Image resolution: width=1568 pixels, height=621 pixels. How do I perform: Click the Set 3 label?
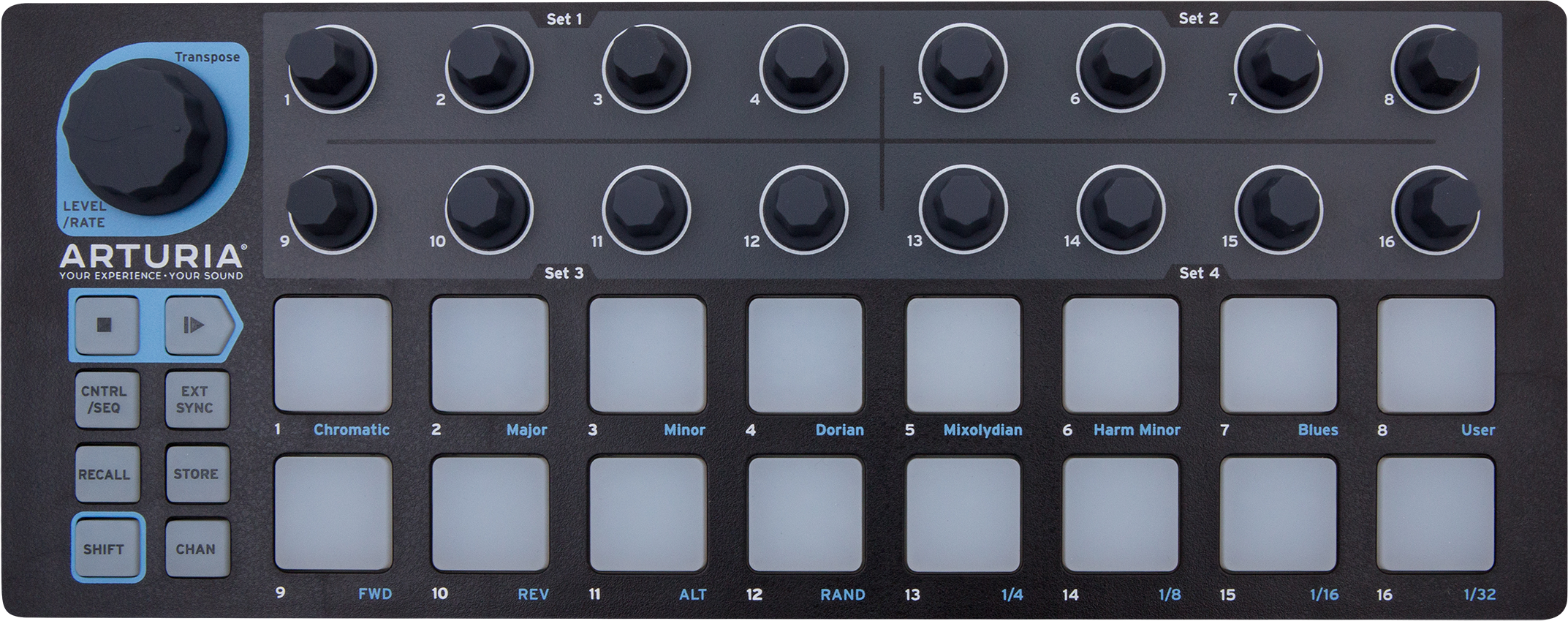(564, 273)
